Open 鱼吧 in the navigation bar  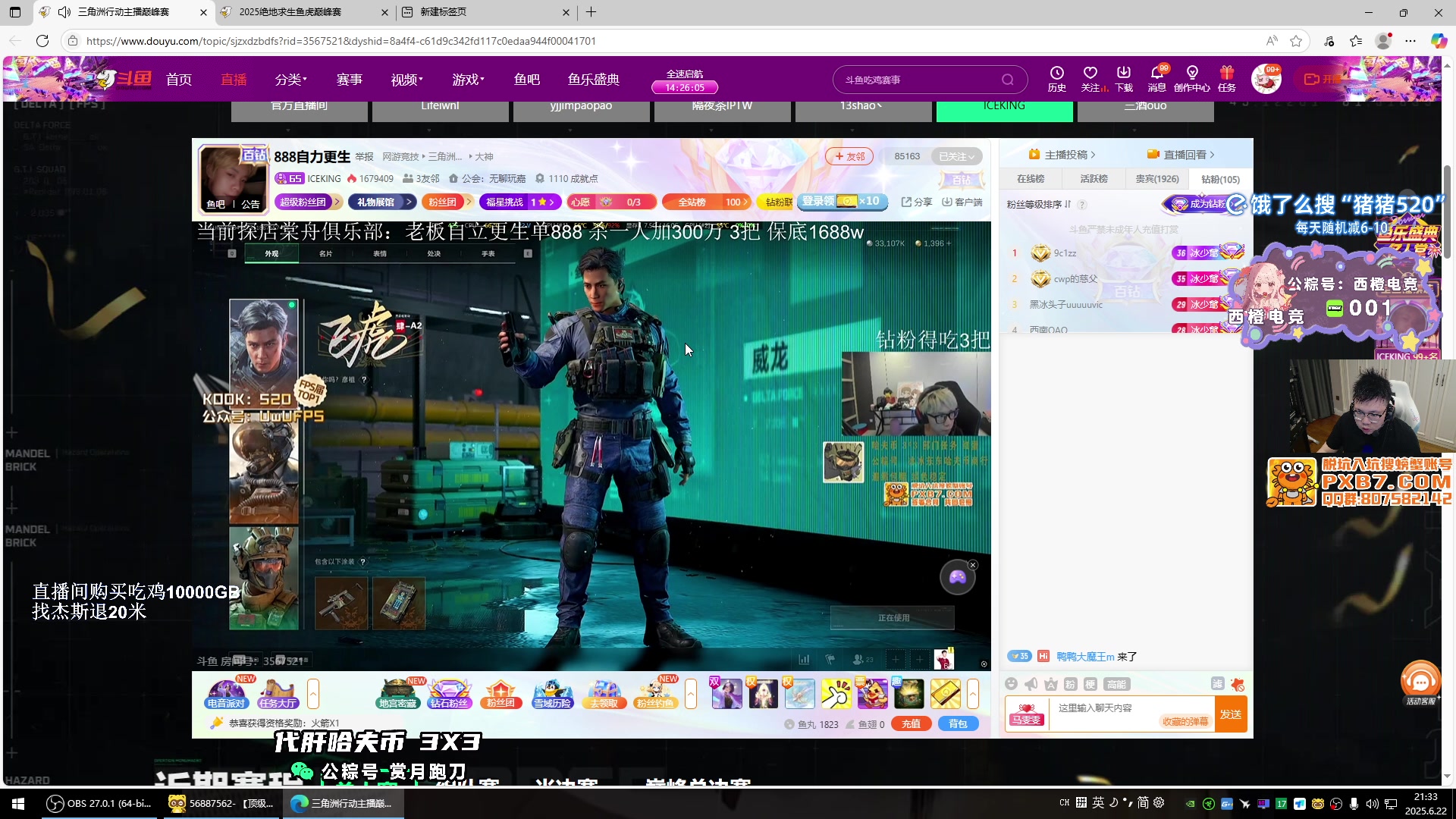pos(527,80)
